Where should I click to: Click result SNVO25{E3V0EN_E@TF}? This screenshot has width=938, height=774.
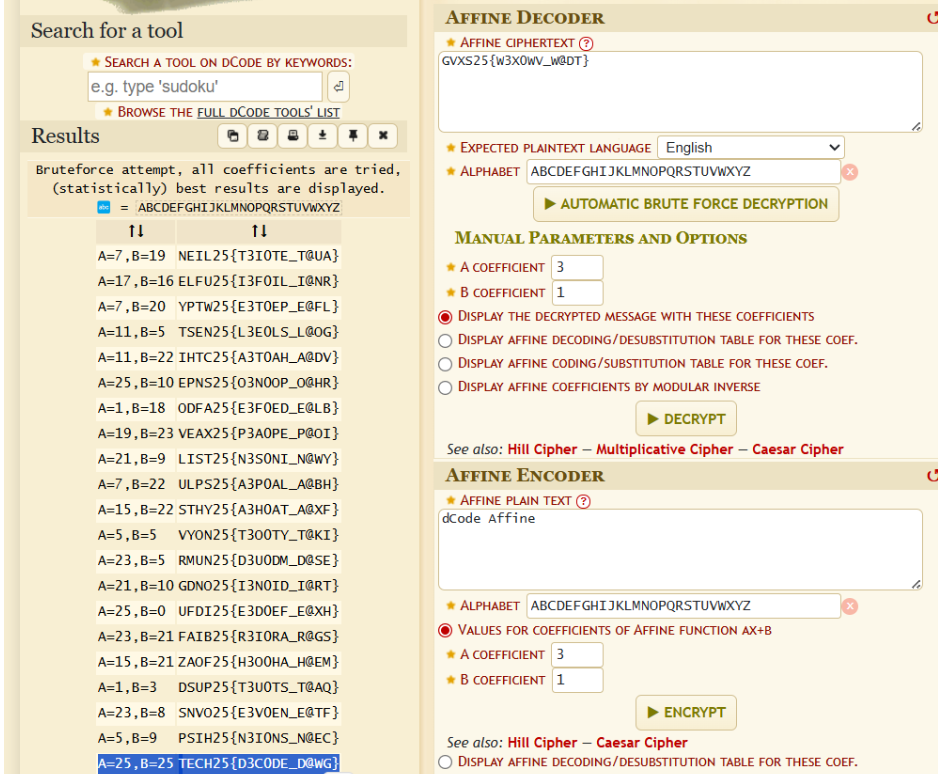tap(258, 712)
